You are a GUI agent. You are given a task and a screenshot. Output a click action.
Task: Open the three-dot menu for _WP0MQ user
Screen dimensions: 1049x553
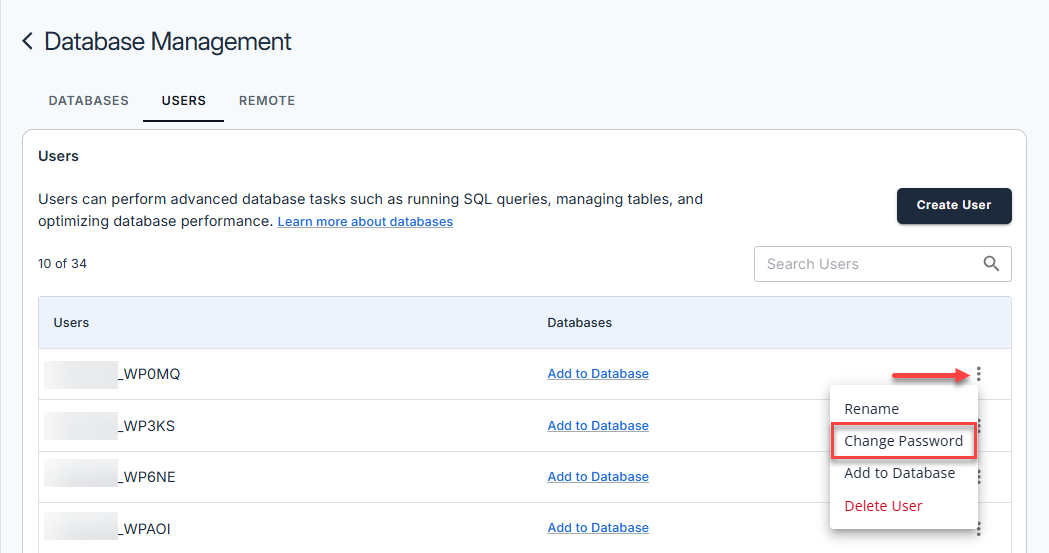pyautogui.click(x=978, y=374)
